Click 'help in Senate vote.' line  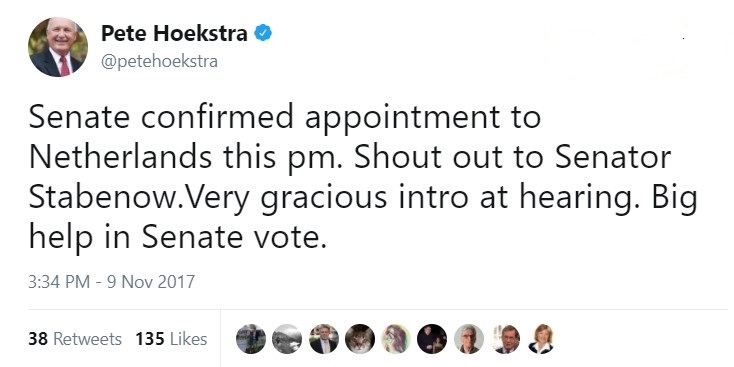(177, 238)
